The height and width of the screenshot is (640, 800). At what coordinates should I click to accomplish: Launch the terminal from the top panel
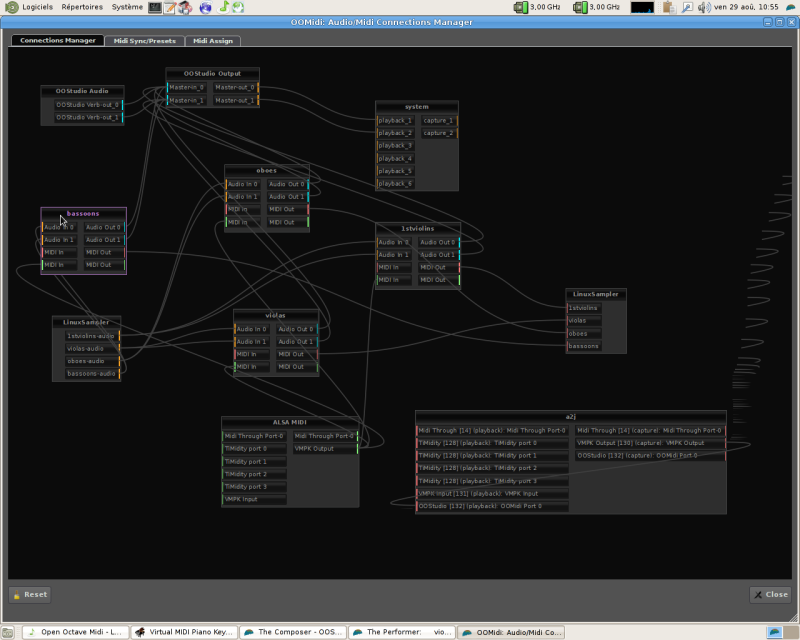[x=155, y=7]
